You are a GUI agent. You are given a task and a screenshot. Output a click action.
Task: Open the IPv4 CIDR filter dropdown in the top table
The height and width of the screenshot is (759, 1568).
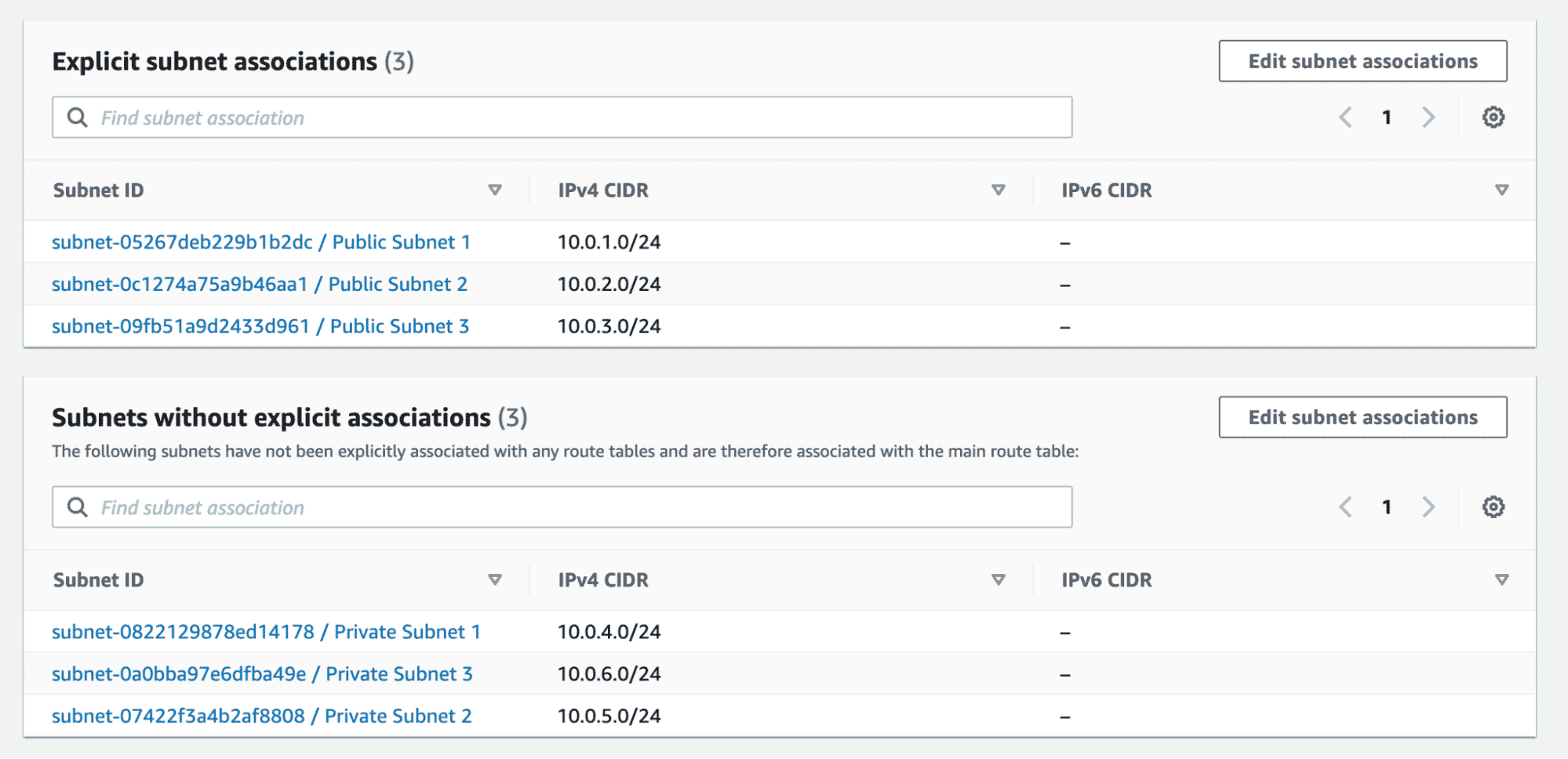998,190
